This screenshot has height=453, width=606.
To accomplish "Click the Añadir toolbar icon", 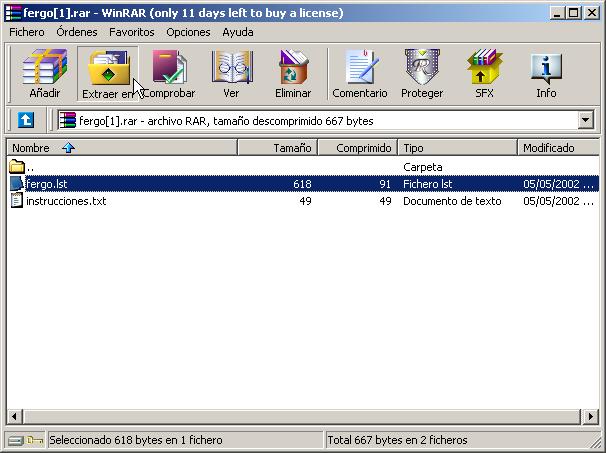I will pyautogui.click(x=44, y=74).
